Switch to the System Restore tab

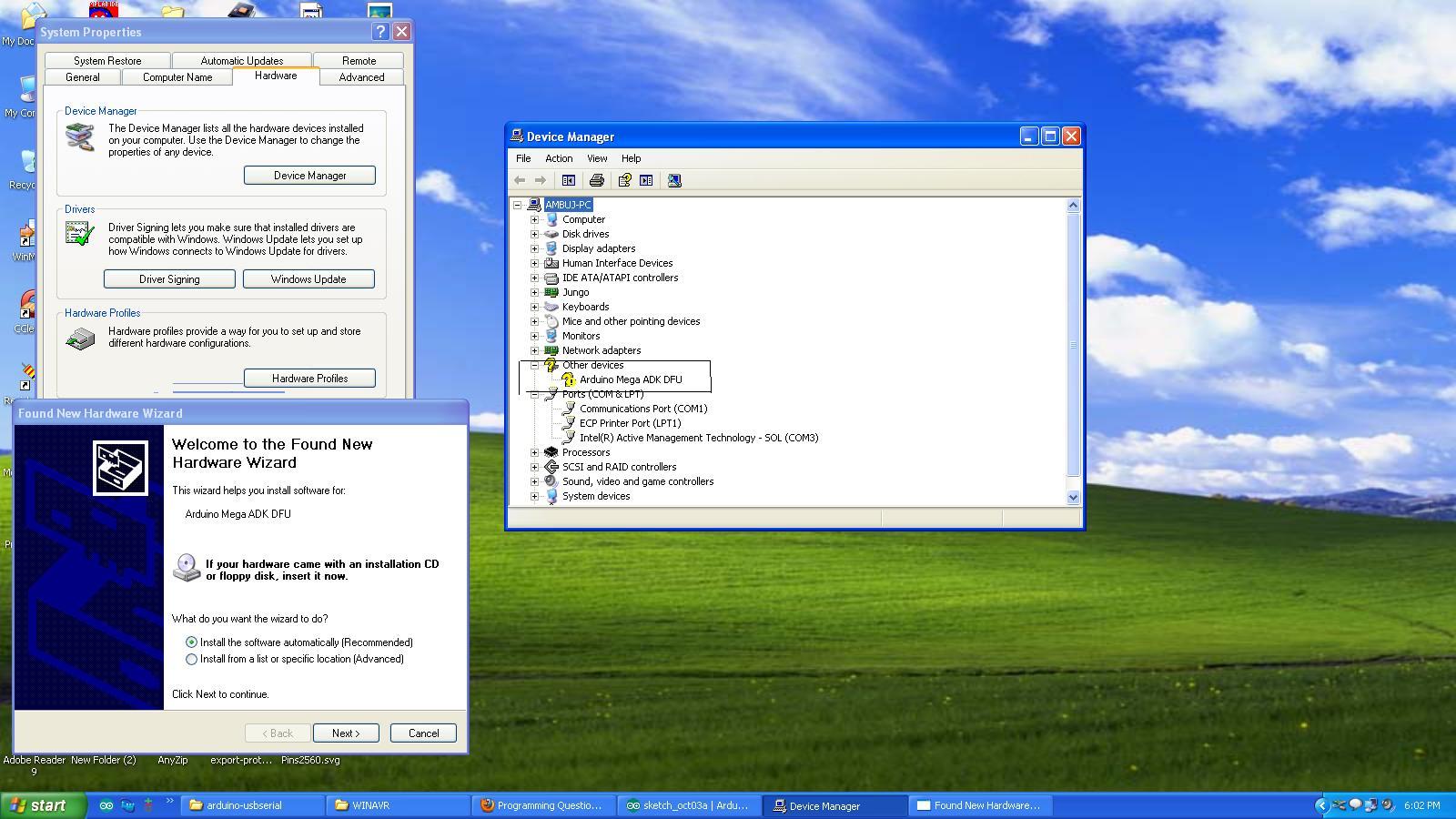(x=107, y=61)
